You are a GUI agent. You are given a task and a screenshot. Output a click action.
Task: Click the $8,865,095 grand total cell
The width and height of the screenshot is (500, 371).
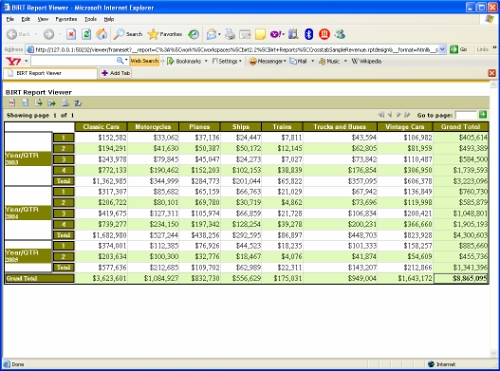[x=461, y=278]
